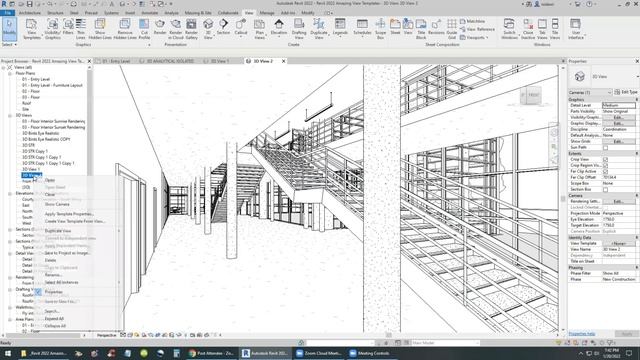The height and width of the screenshot is (360, 640).
Task: Switch to the Architecture ribbon tab
Action: coord(30,13)
